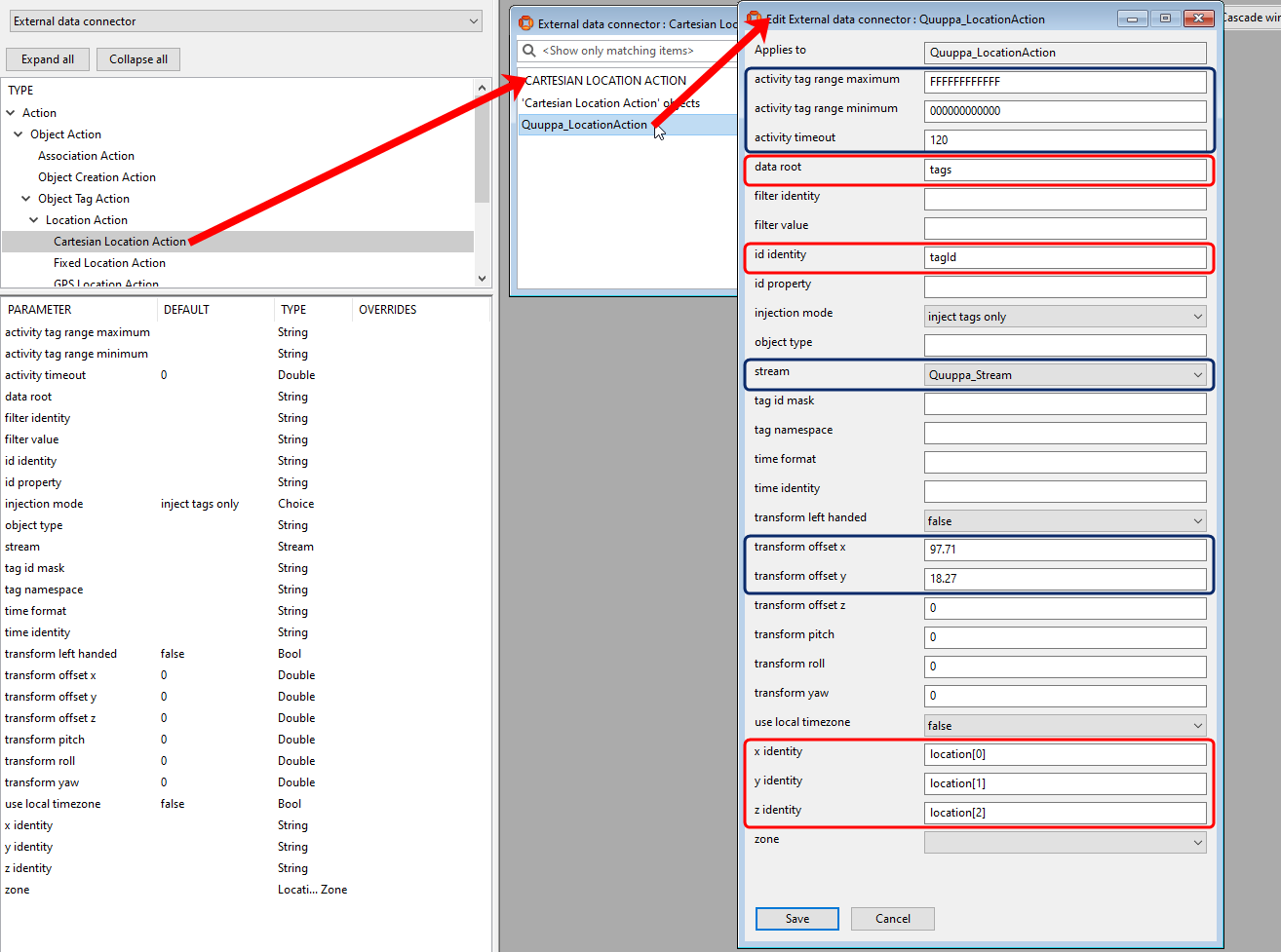Screen dimensions: 1281x952
Task: Select the zone row in parameter table
Action: [244, 890]
